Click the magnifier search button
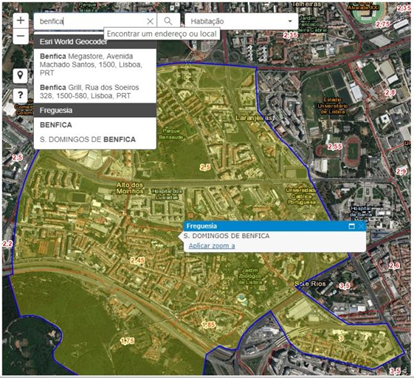This screenshot has width=414, height=378. point(168,21)
